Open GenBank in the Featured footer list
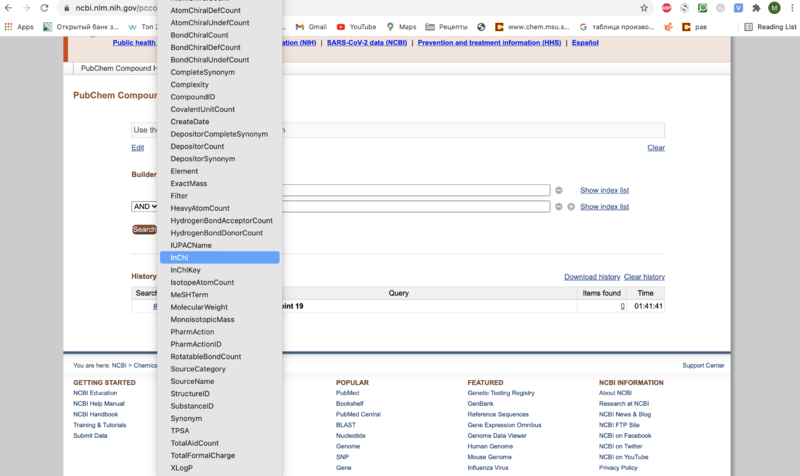 480,404
